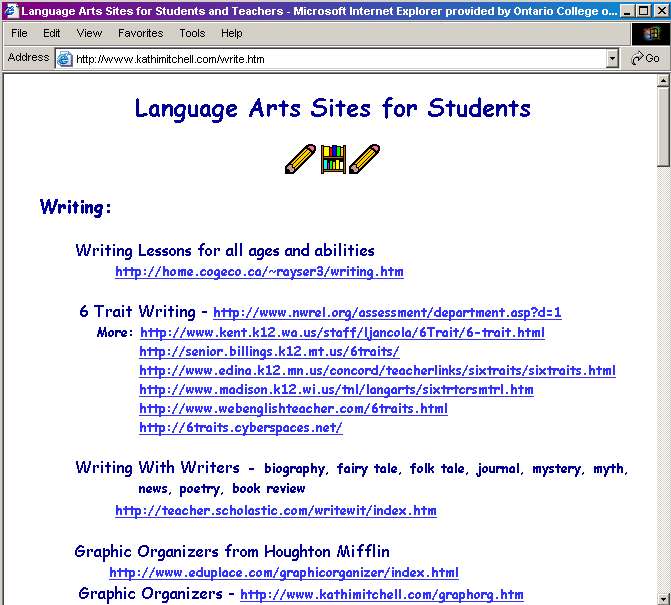Click the Writing: section heading
Viewport: 671px width, 605px height.
(x=76, y=208)
